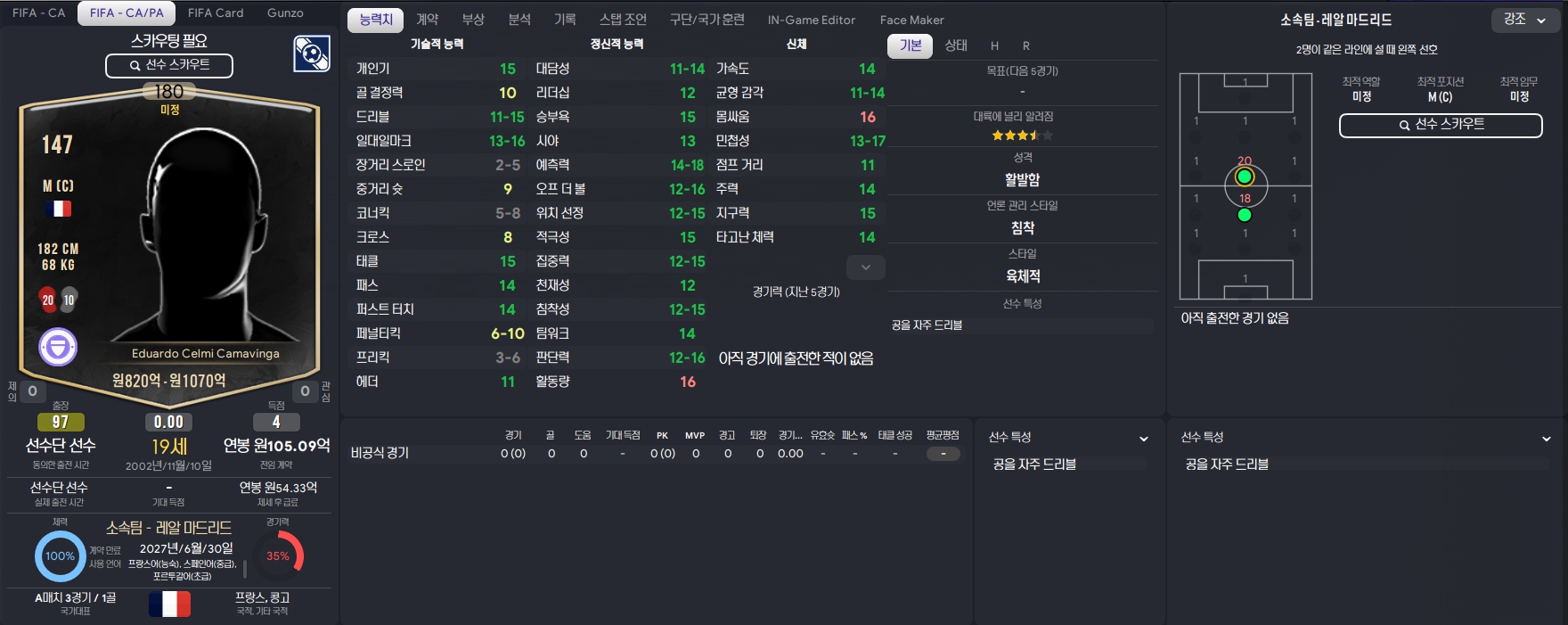Open the 분석 analysis tab
1568x625 pixels.
519,20
